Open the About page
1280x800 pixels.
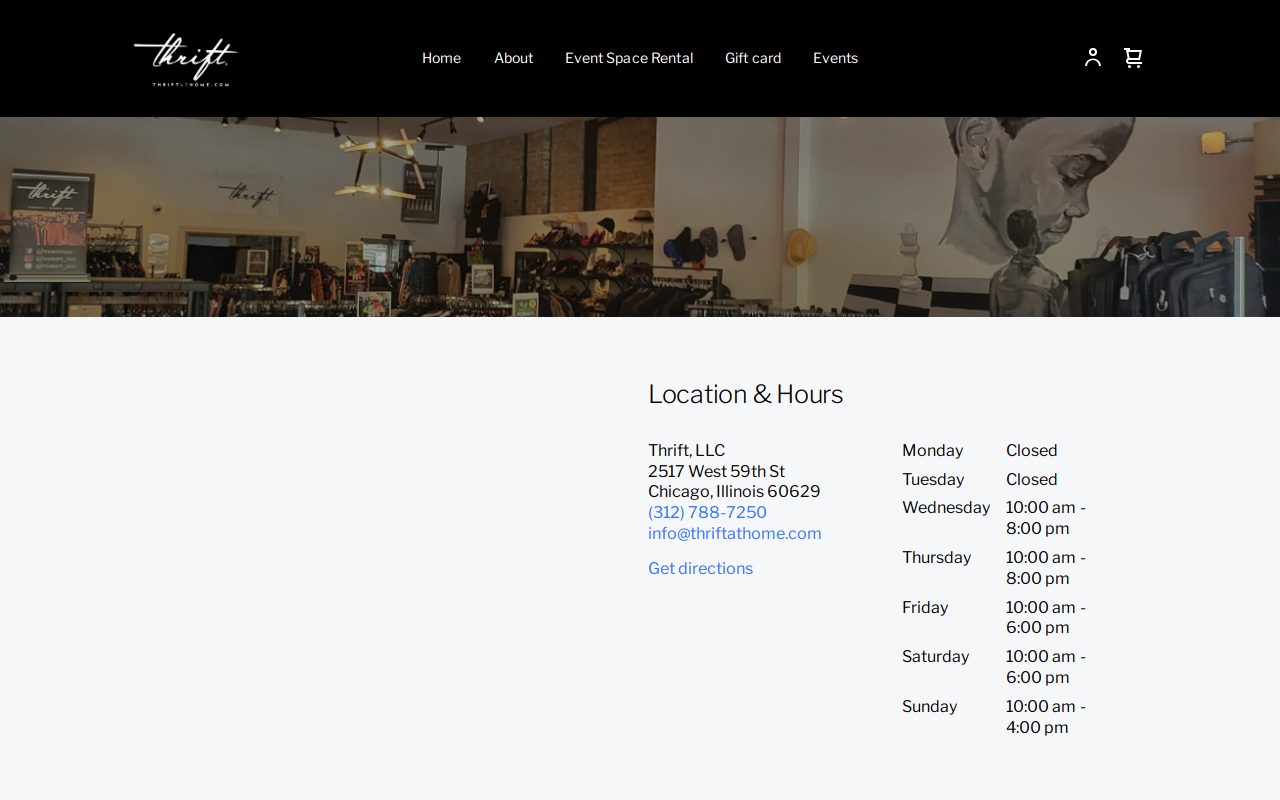tap(513, 58)
